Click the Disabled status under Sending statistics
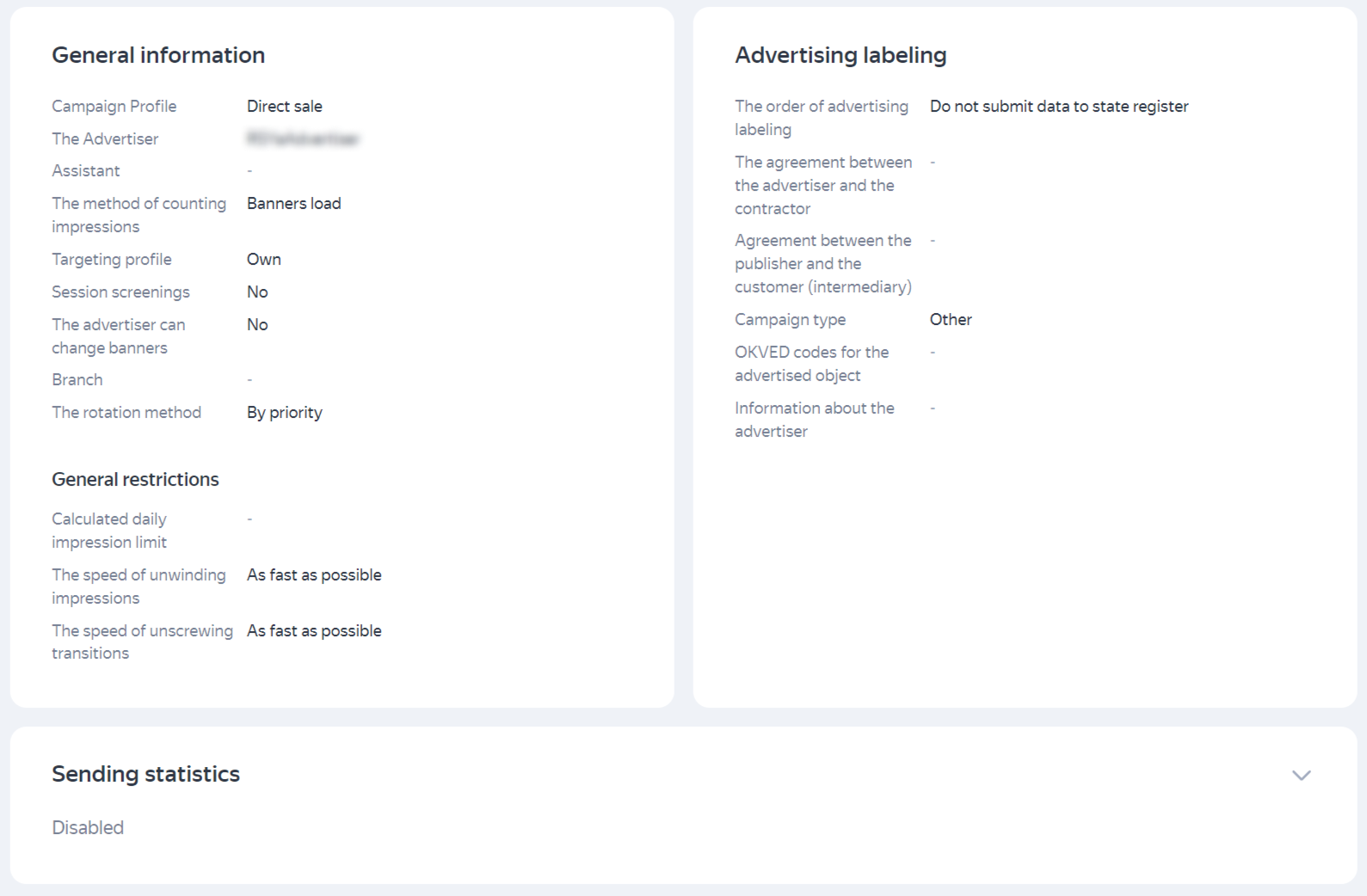 pos(88,827)
